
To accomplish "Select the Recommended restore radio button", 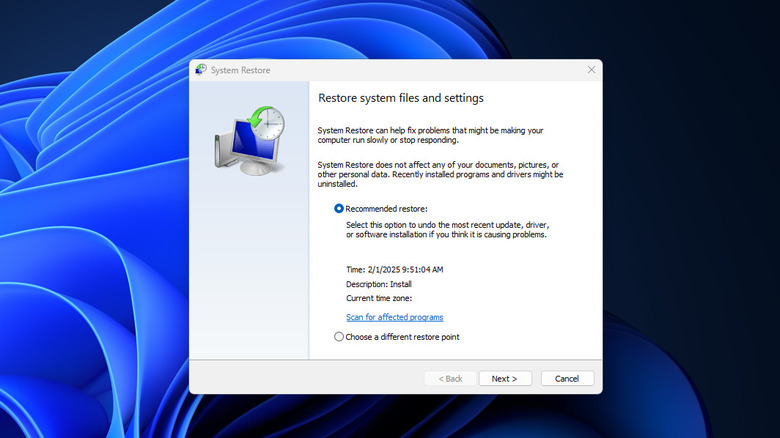I will coord(339,208).
